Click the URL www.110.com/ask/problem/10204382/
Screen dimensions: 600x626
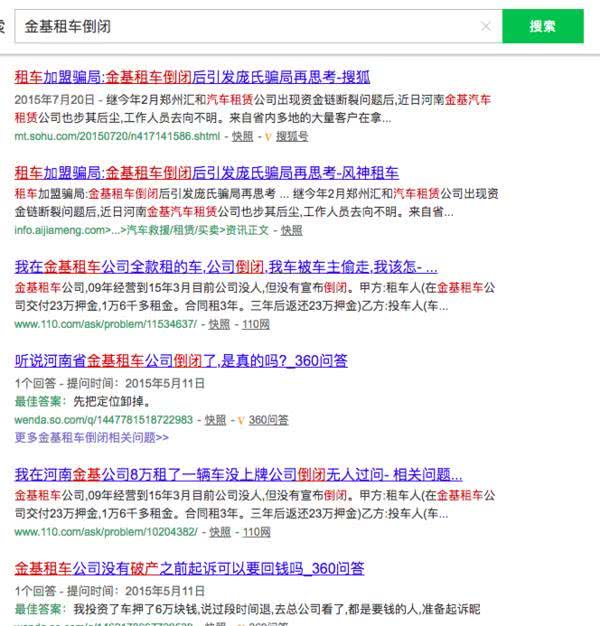click(x=106, y=532)
